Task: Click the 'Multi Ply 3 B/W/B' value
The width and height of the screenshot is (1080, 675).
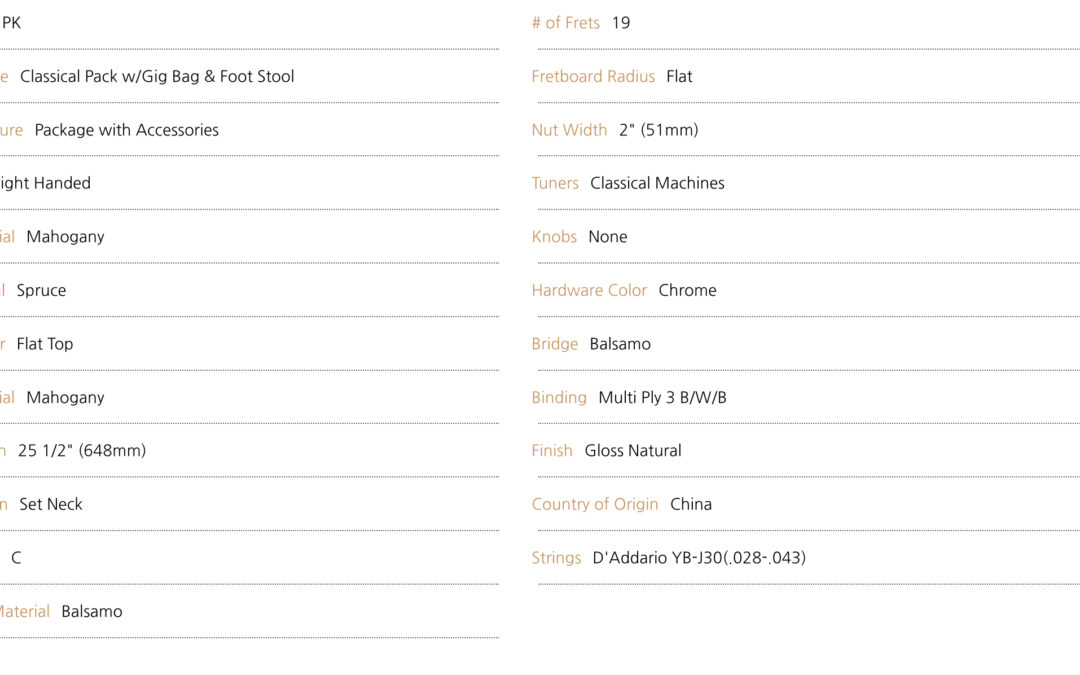Action: [663, 397]
